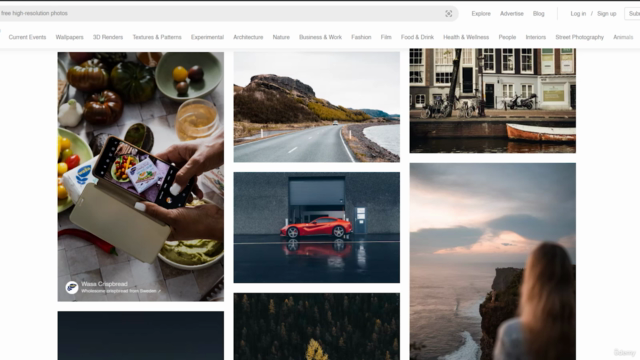The height and width of the screenshot is (360, 640).
Task: Browse the Business & Work category
Action: [320, 37]
